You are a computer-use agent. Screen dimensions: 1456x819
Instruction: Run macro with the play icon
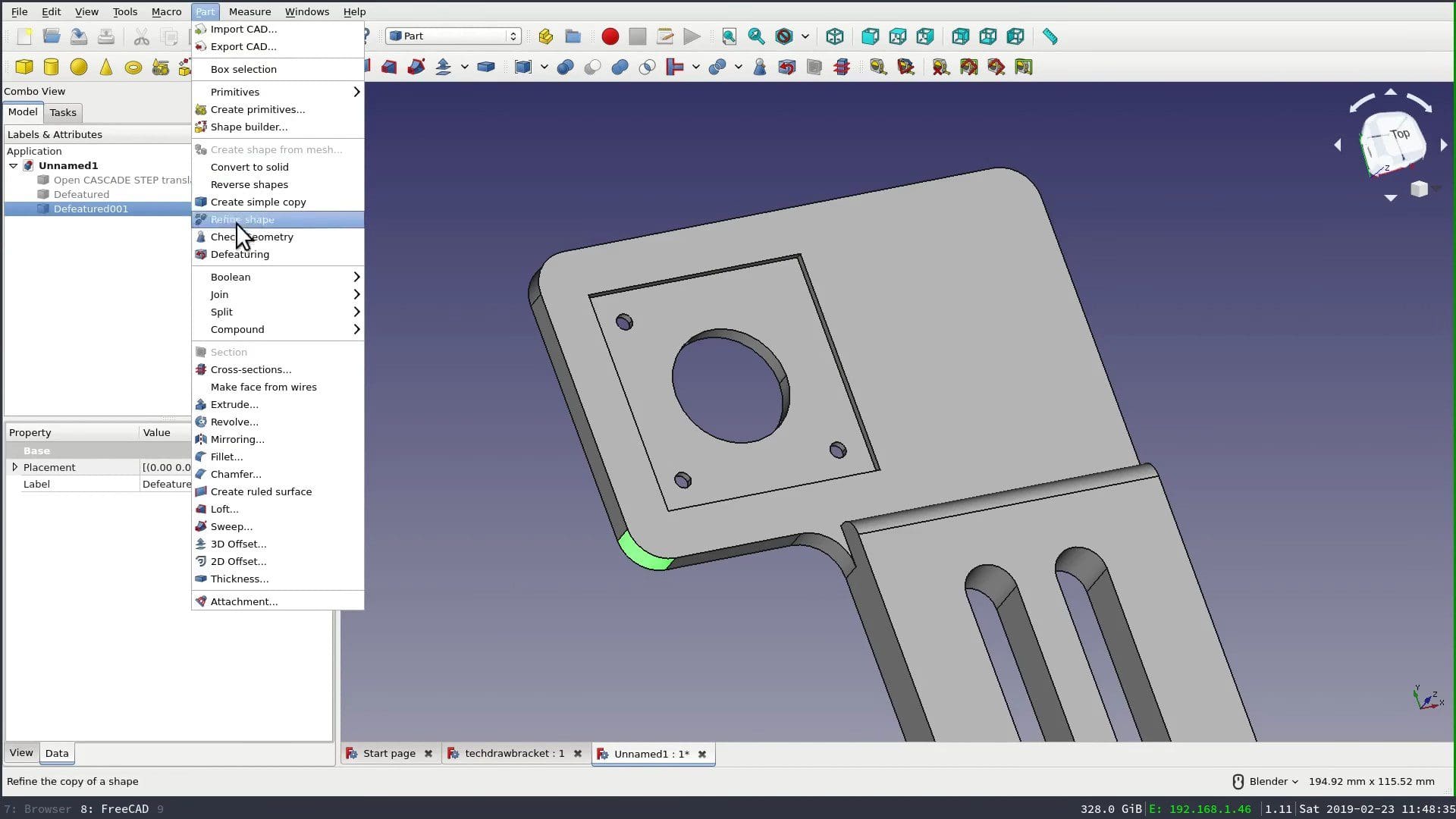[692, 36]
